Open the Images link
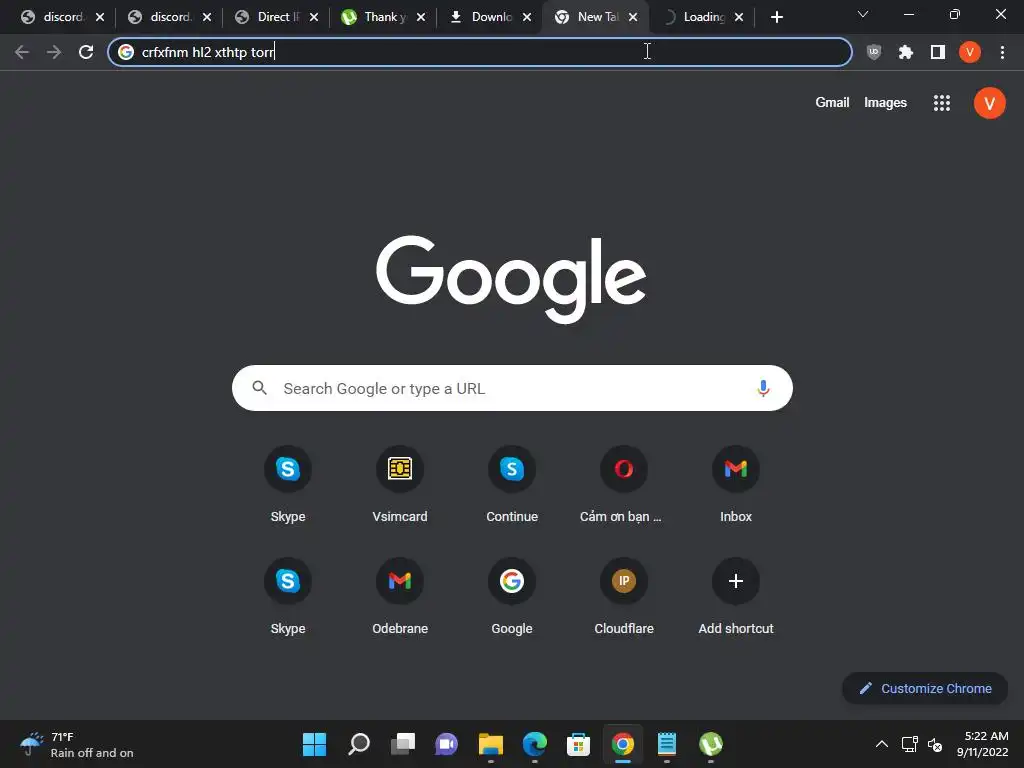1024x768 pixels. point(885,103)
